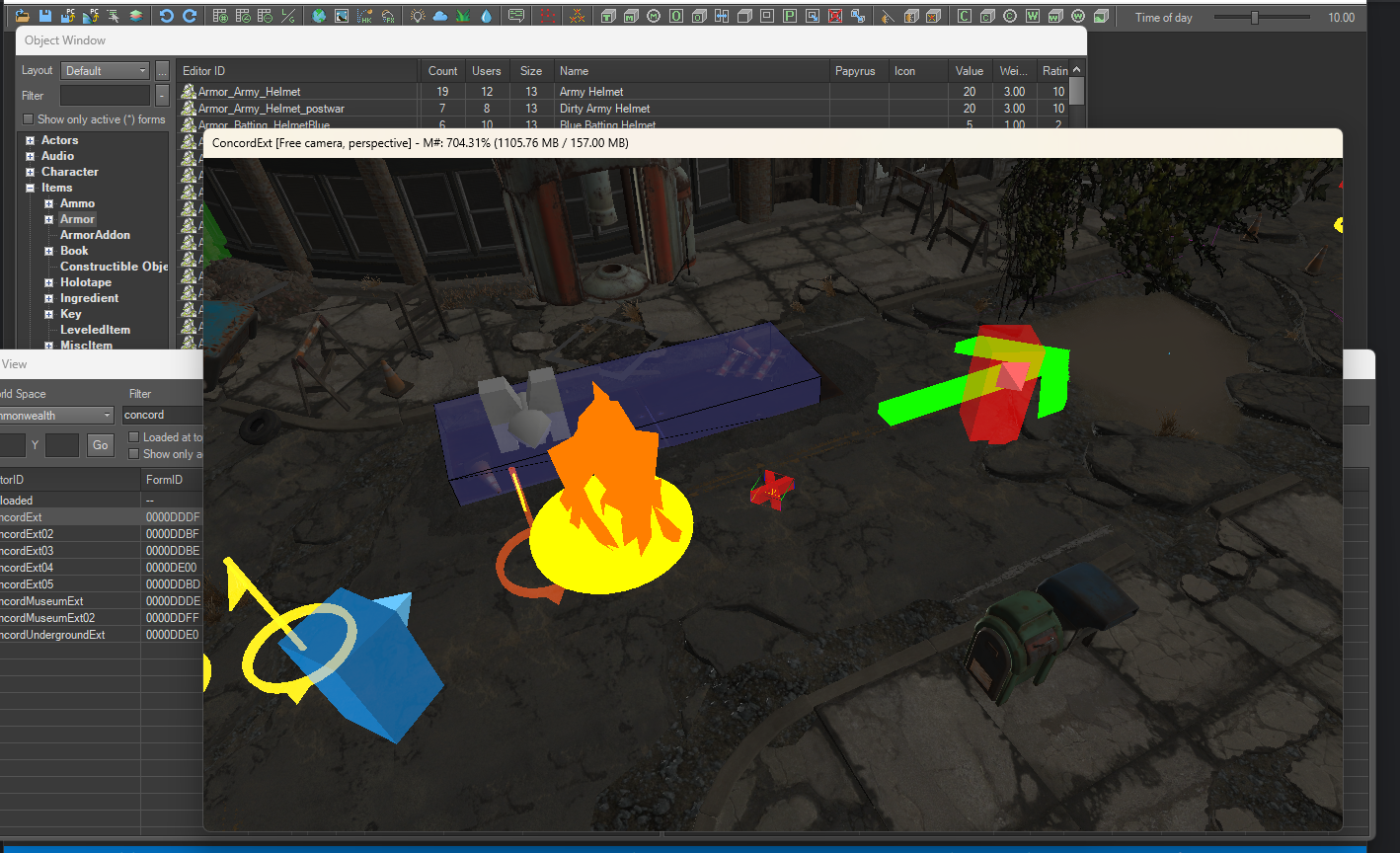Click the blue save disk icon
1400x853 pixels.
click(45, 16)
